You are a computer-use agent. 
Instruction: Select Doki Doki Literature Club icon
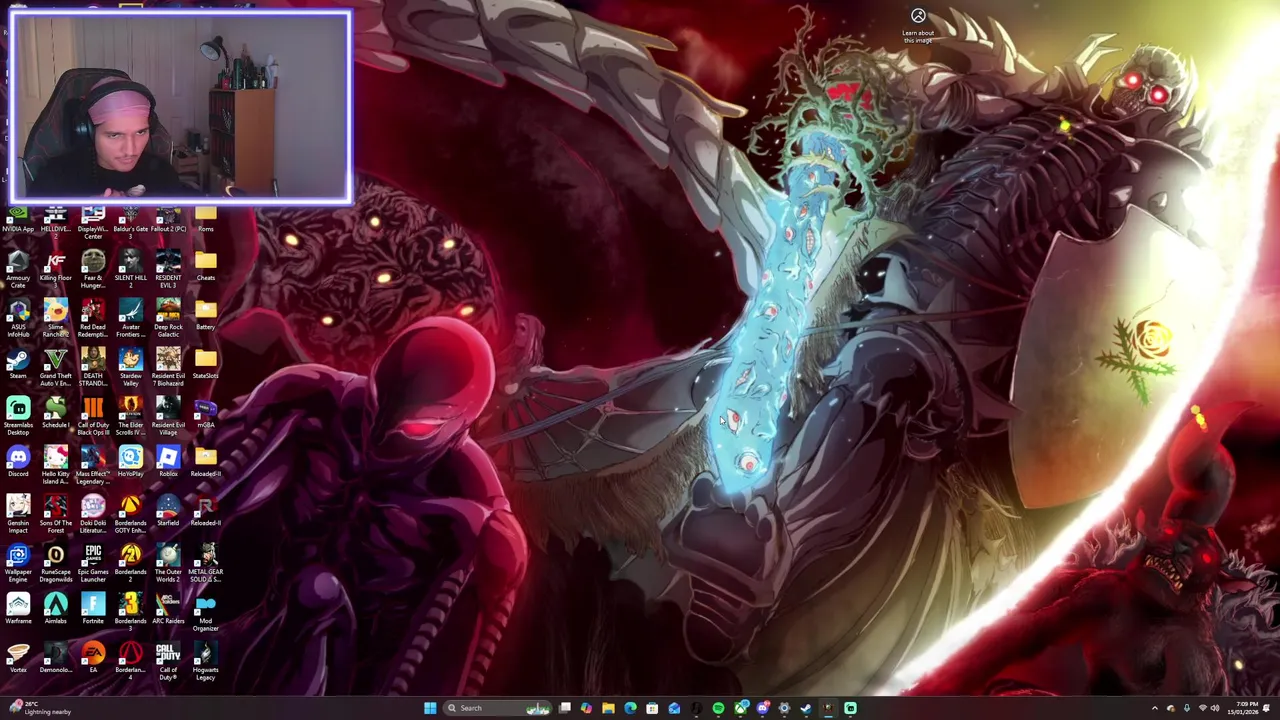[x=93, y=514]
